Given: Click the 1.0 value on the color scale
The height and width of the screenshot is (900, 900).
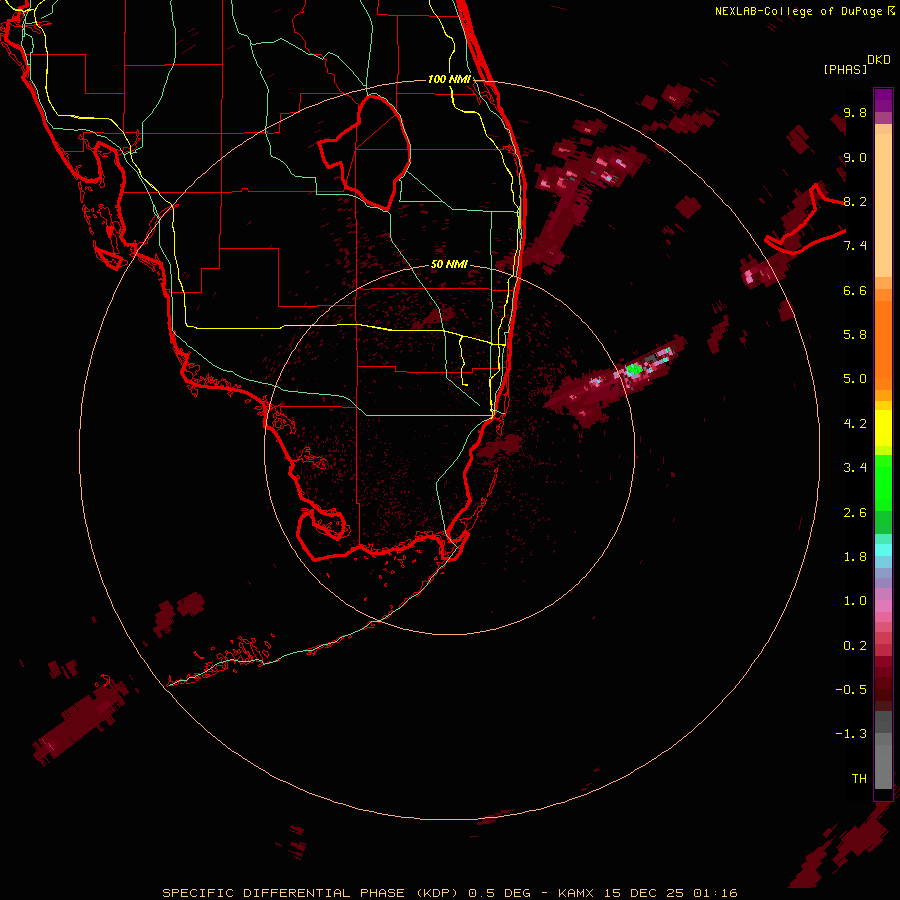Looking at the screenshot, I should (855, 601).
